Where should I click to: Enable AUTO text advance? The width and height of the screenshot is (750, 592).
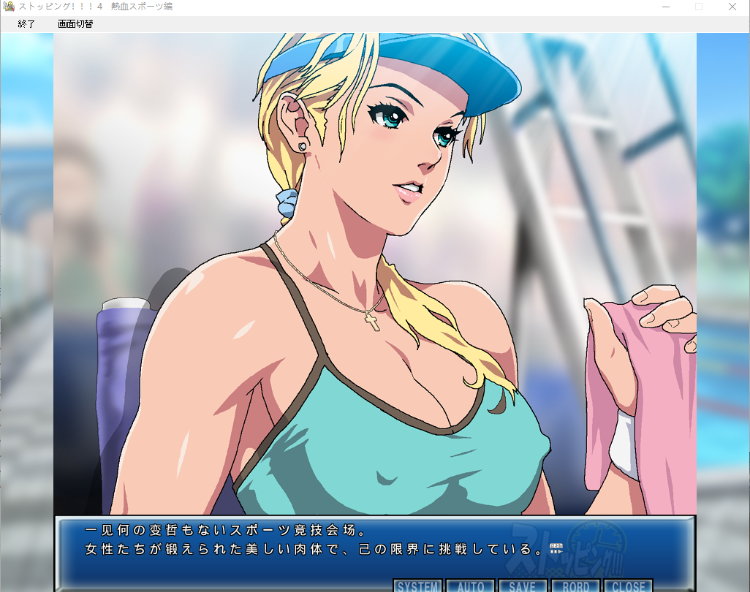pos(471,586)
